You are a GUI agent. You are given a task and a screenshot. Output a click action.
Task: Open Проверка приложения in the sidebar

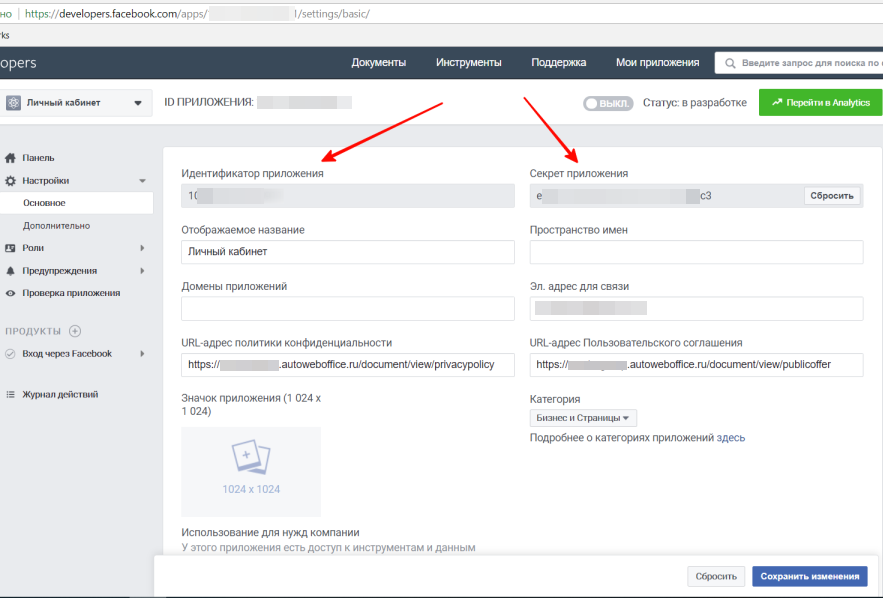(x=71, y=293)
